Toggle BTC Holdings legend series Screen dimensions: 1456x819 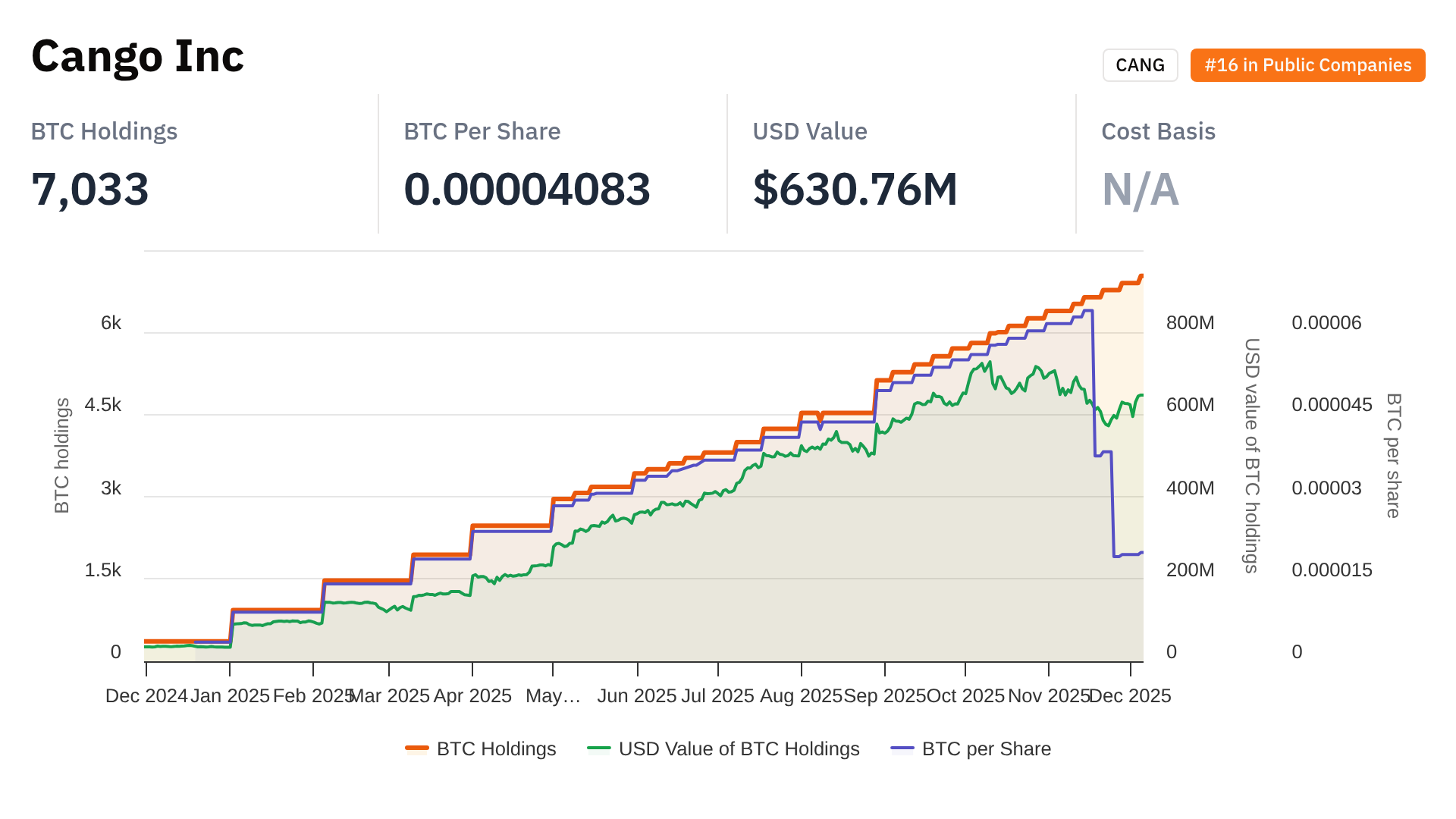coord(496,748)
